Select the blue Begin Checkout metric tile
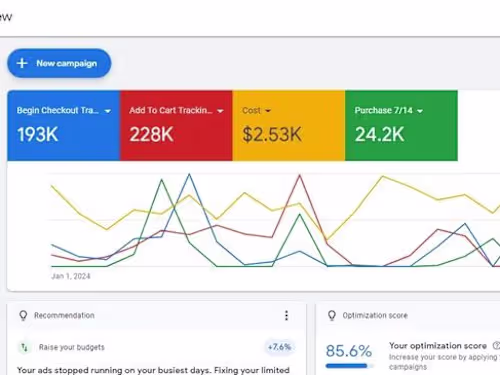The height and width of the screenshot is (375, 500). click(x=64, y=126)
